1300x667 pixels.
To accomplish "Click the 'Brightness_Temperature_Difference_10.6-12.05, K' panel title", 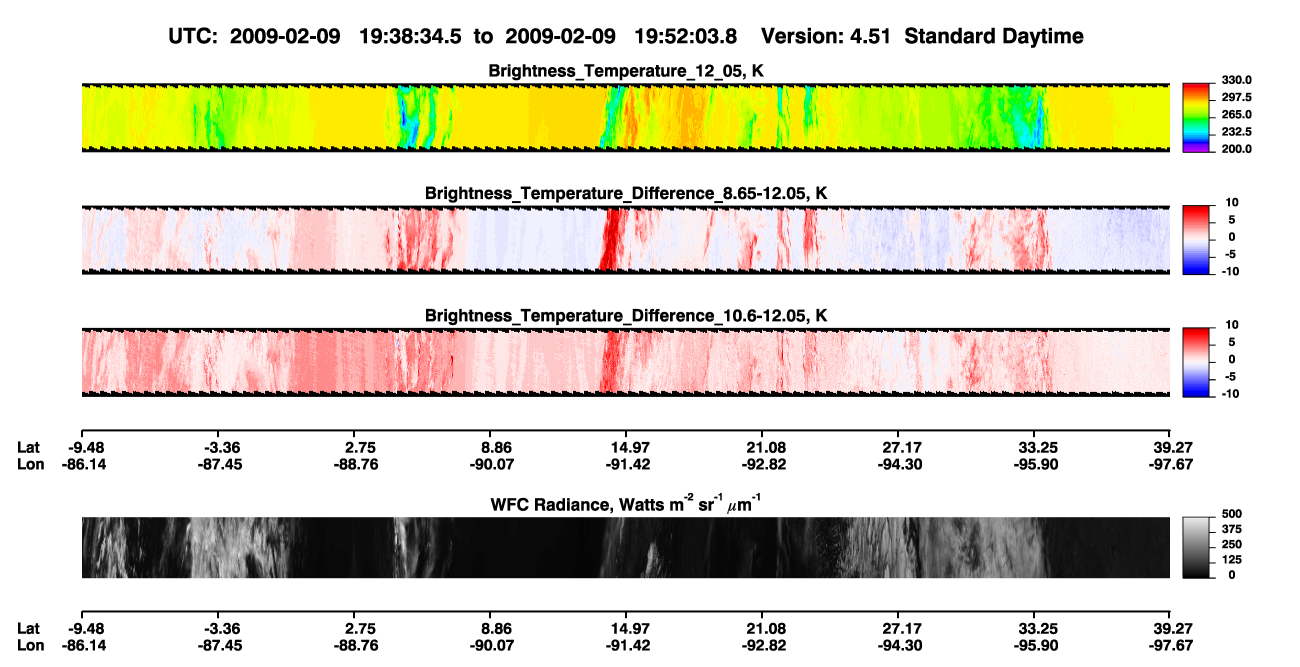I will 626,315.
